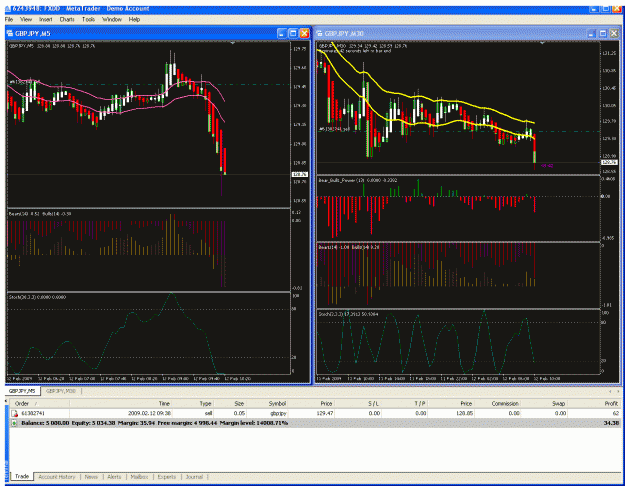Viewport: 625px width, 486px height.
Task: Click the Balance: 5 000.00 summary row
Action: (315, 423)
